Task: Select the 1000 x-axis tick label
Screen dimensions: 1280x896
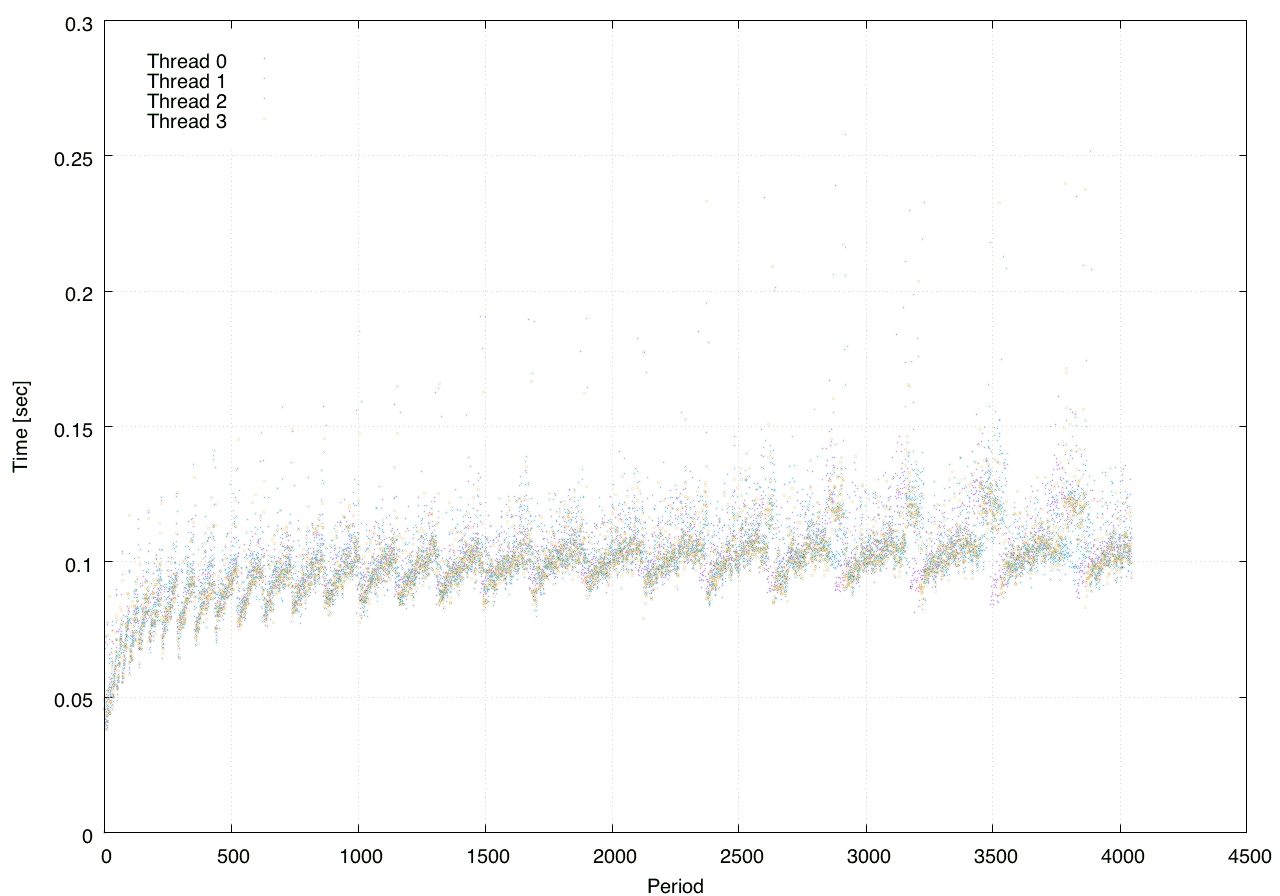Action: tap(358, 857)
